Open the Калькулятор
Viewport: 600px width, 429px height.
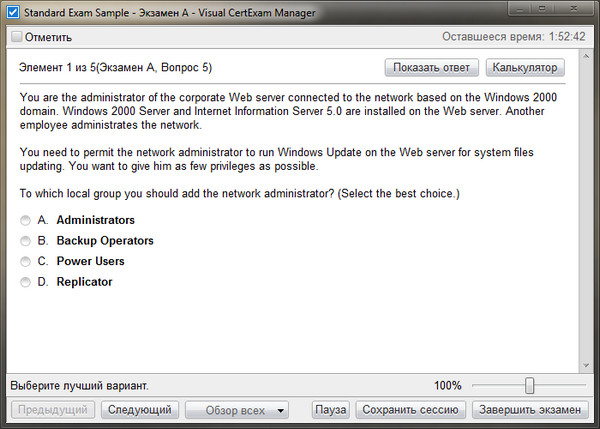point(525,68)
